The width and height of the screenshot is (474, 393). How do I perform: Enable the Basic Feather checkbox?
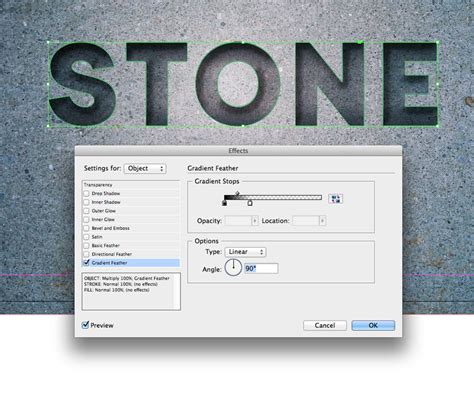click(86, 245)
